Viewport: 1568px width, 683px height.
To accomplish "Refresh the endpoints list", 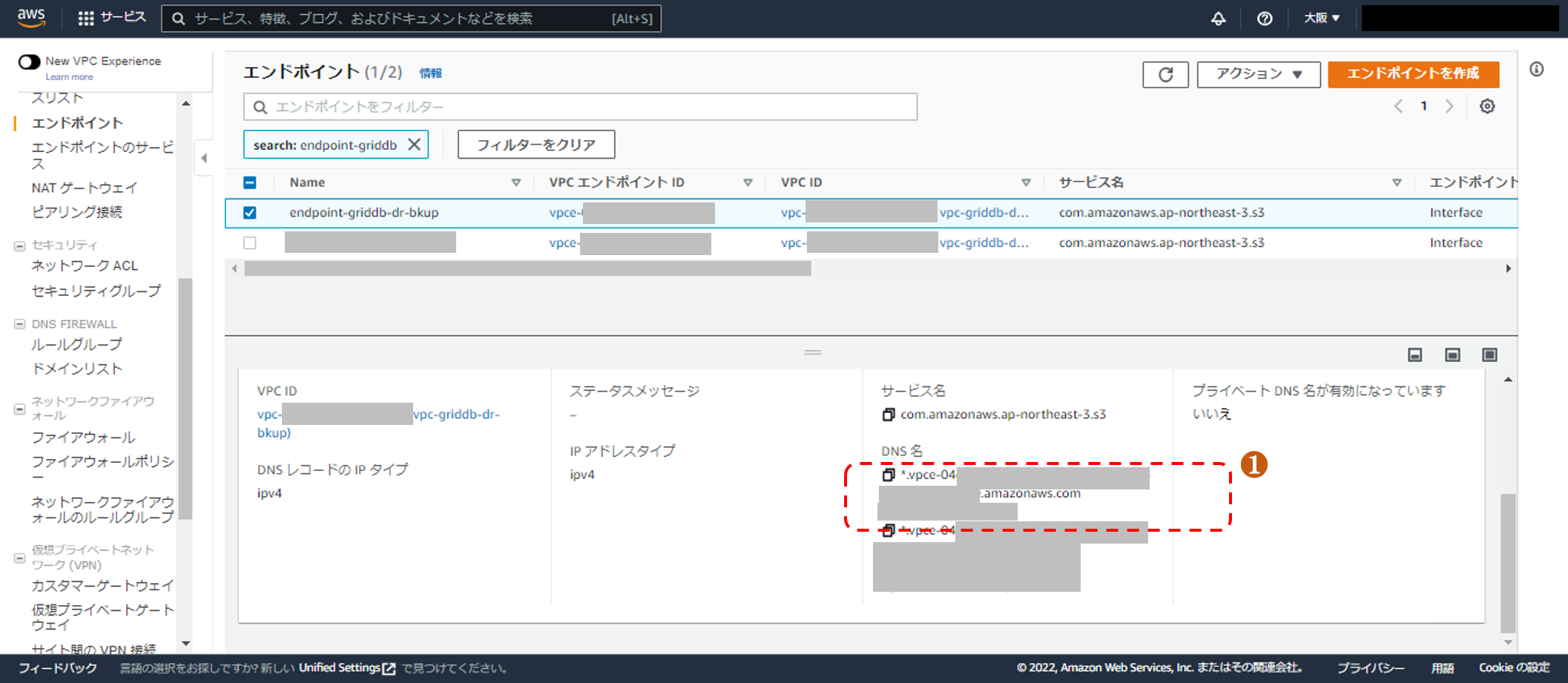I will click(1165, 74).
